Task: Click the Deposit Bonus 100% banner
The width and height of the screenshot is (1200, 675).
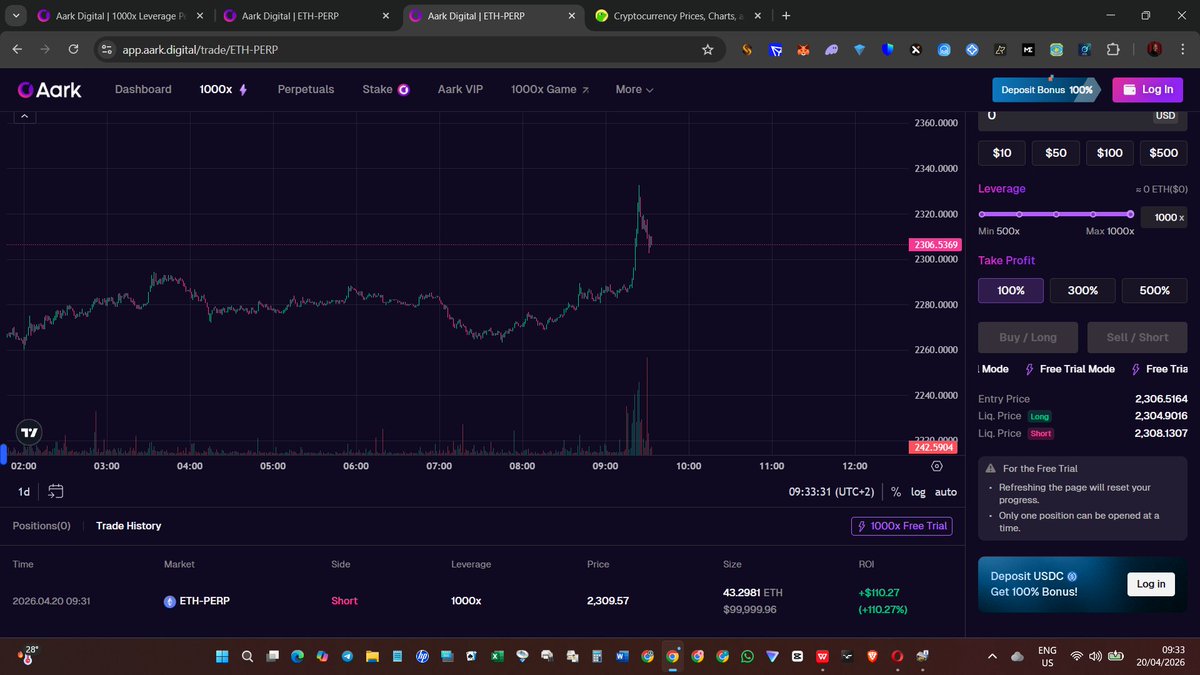Action: [1047, 89]
